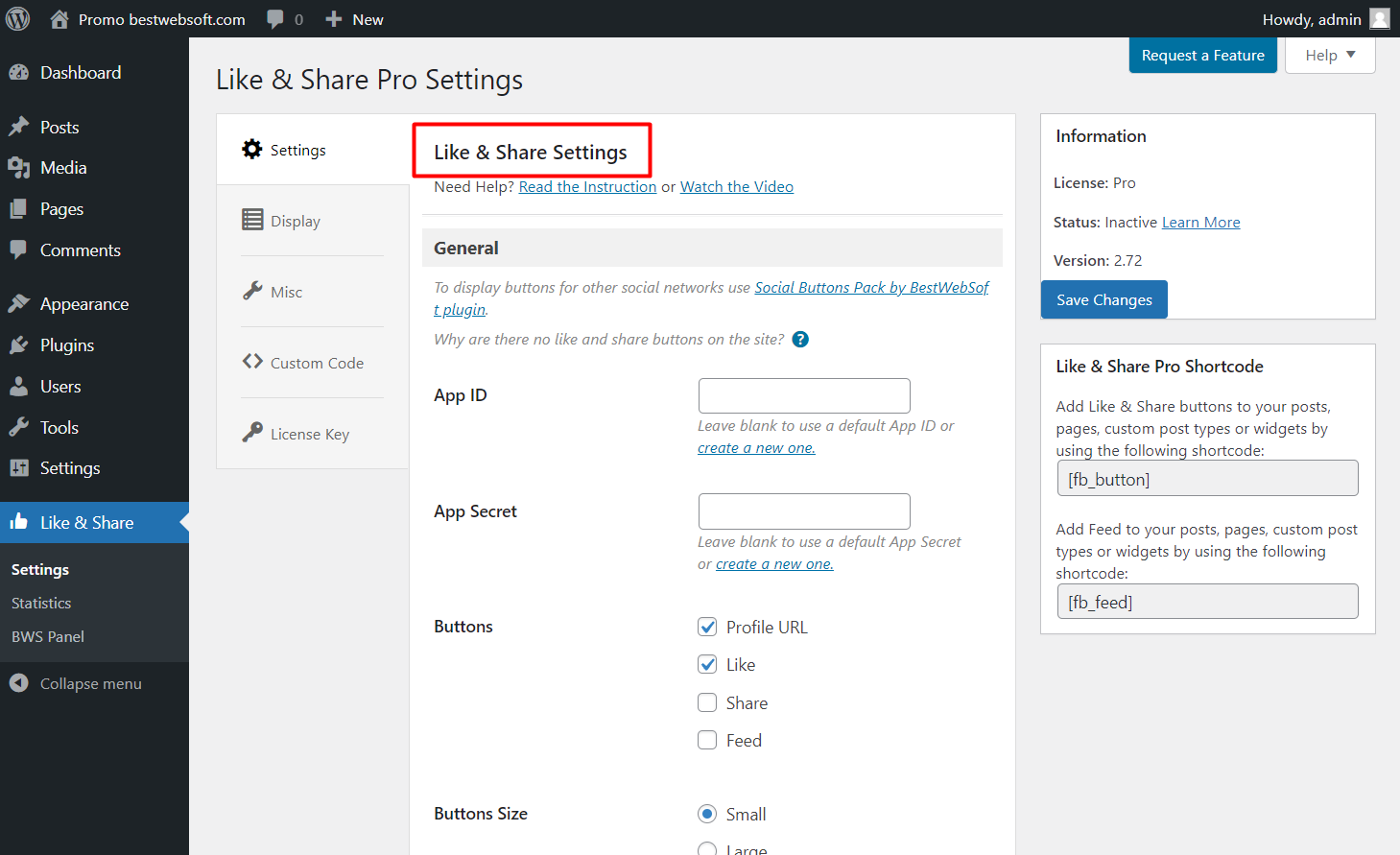Click the Howdy, admin account text
The height and width of the screenshot is (855, 1400).
(x=1312, y=19)
